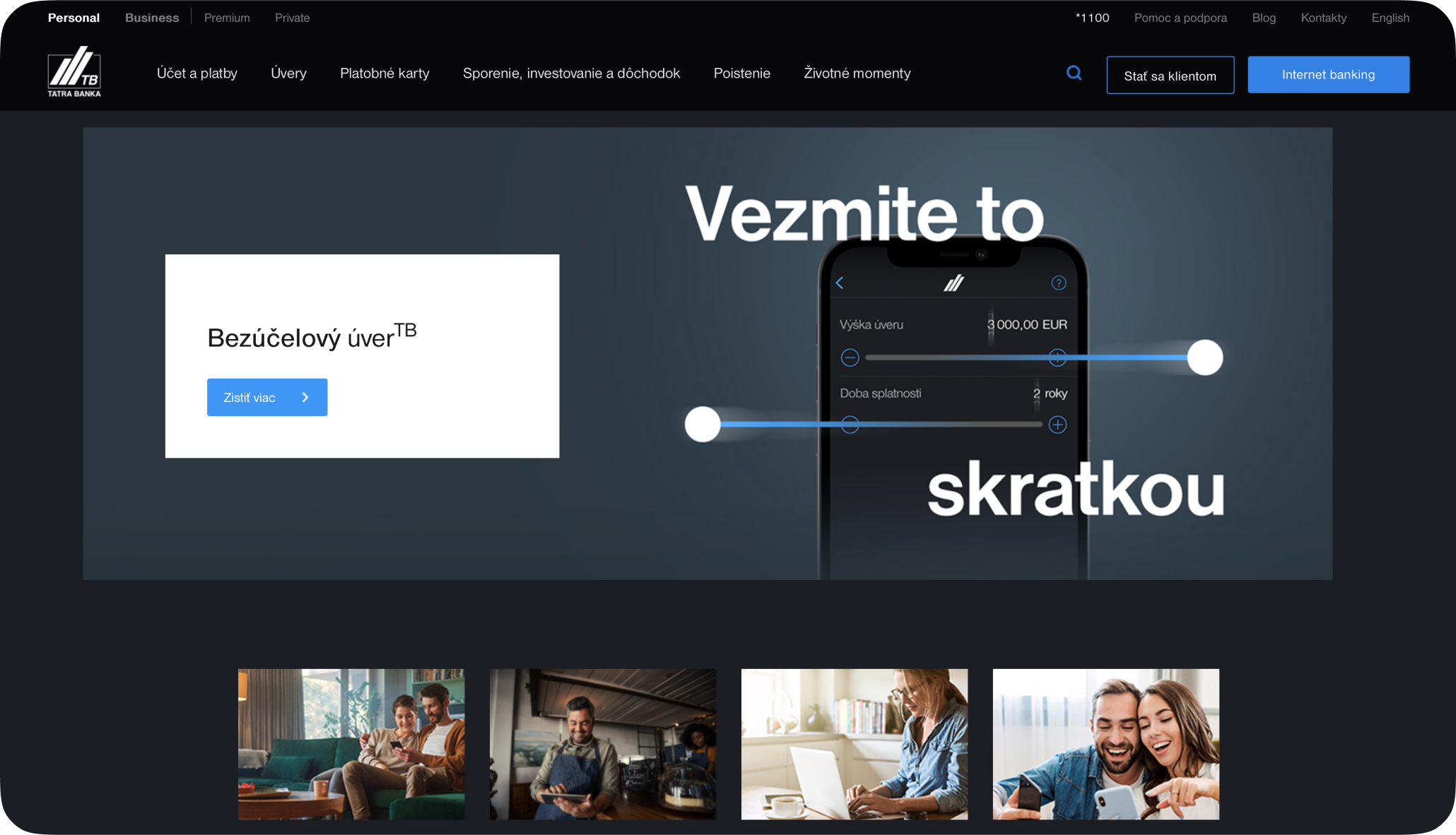The image size is (1456, 835).
Task: Tap the plus icon under Doba splatnosti
Action: [x=1057, y=425]
